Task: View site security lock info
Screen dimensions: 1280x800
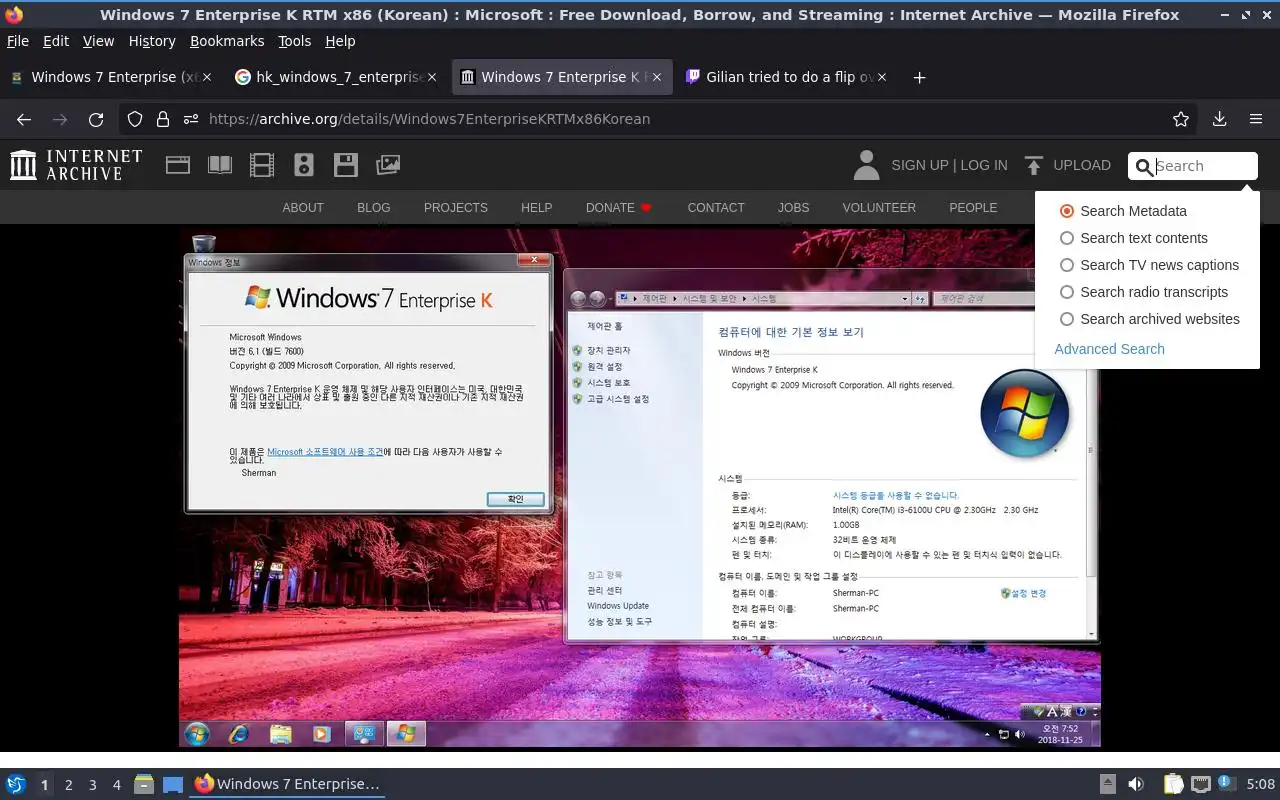Action: (x=163, y=119)
